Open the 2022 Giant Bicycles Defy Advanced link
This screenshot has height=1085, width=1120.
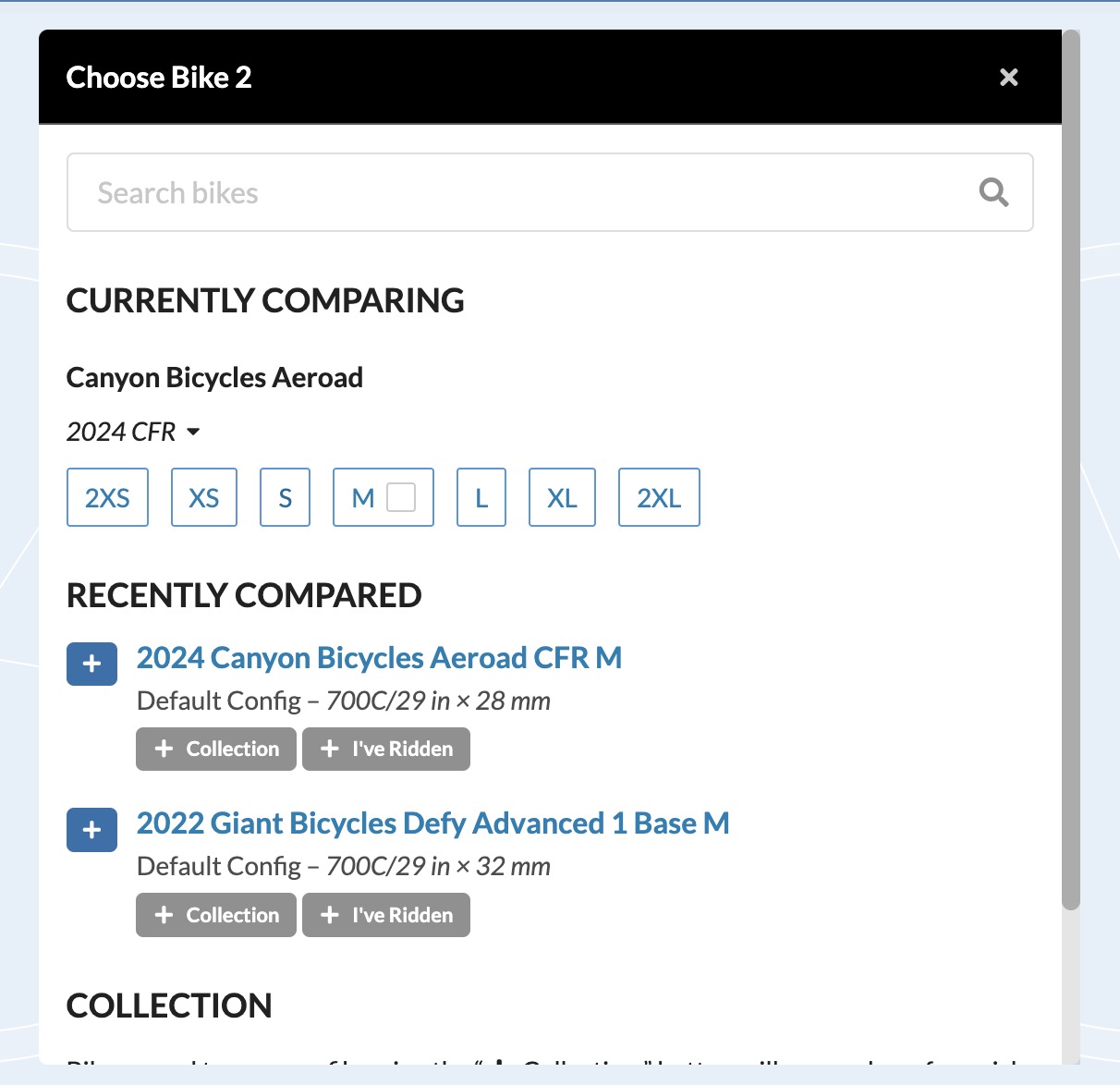[x=432, y=823]
